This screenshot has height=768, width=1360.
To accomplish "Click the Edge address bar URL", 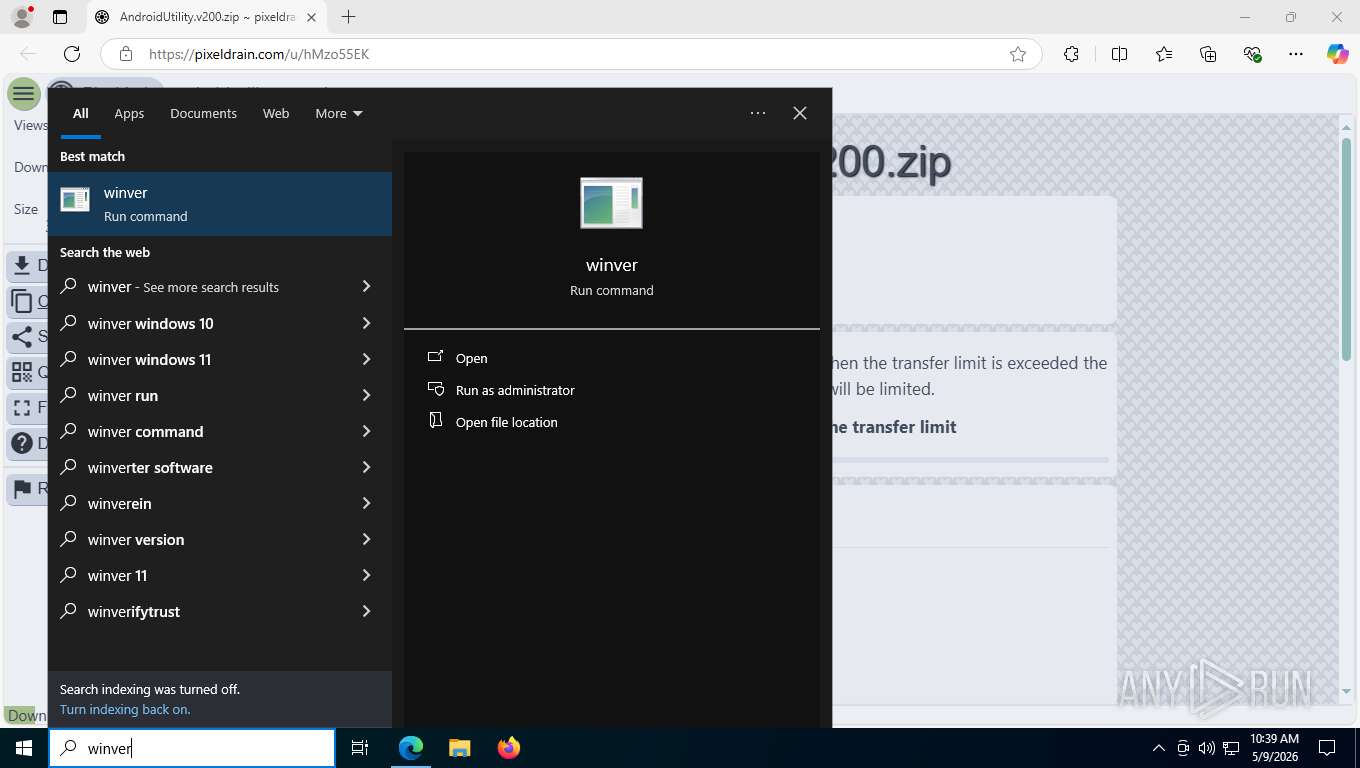I will click(259, 54).
